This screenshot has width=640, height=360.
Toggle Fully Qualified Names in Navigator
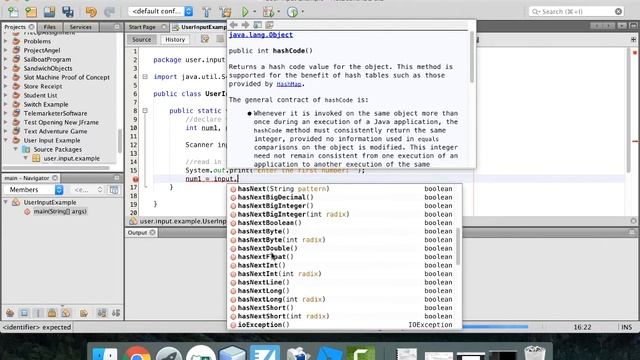pos(84,313)
